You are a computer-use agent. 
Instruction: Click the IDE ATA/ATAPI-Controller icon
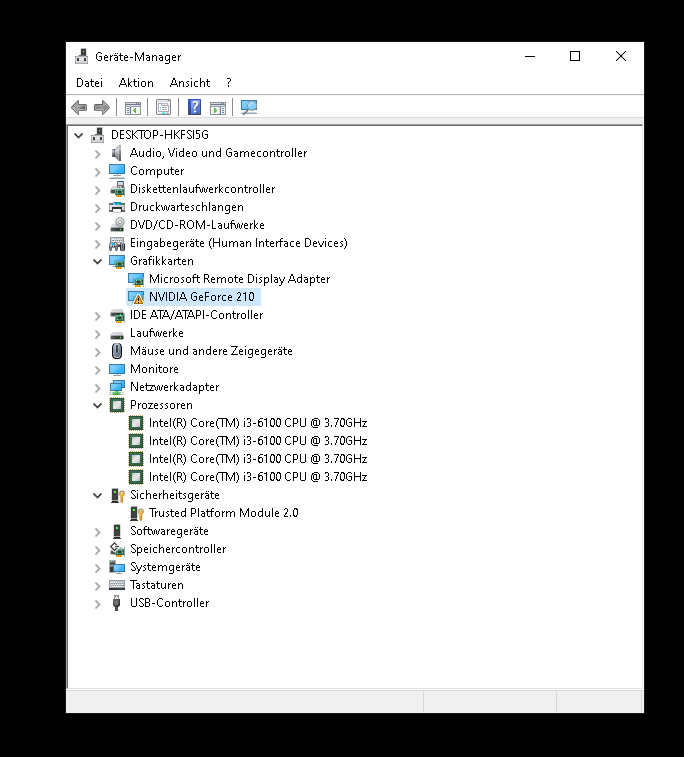click(117, 315)
